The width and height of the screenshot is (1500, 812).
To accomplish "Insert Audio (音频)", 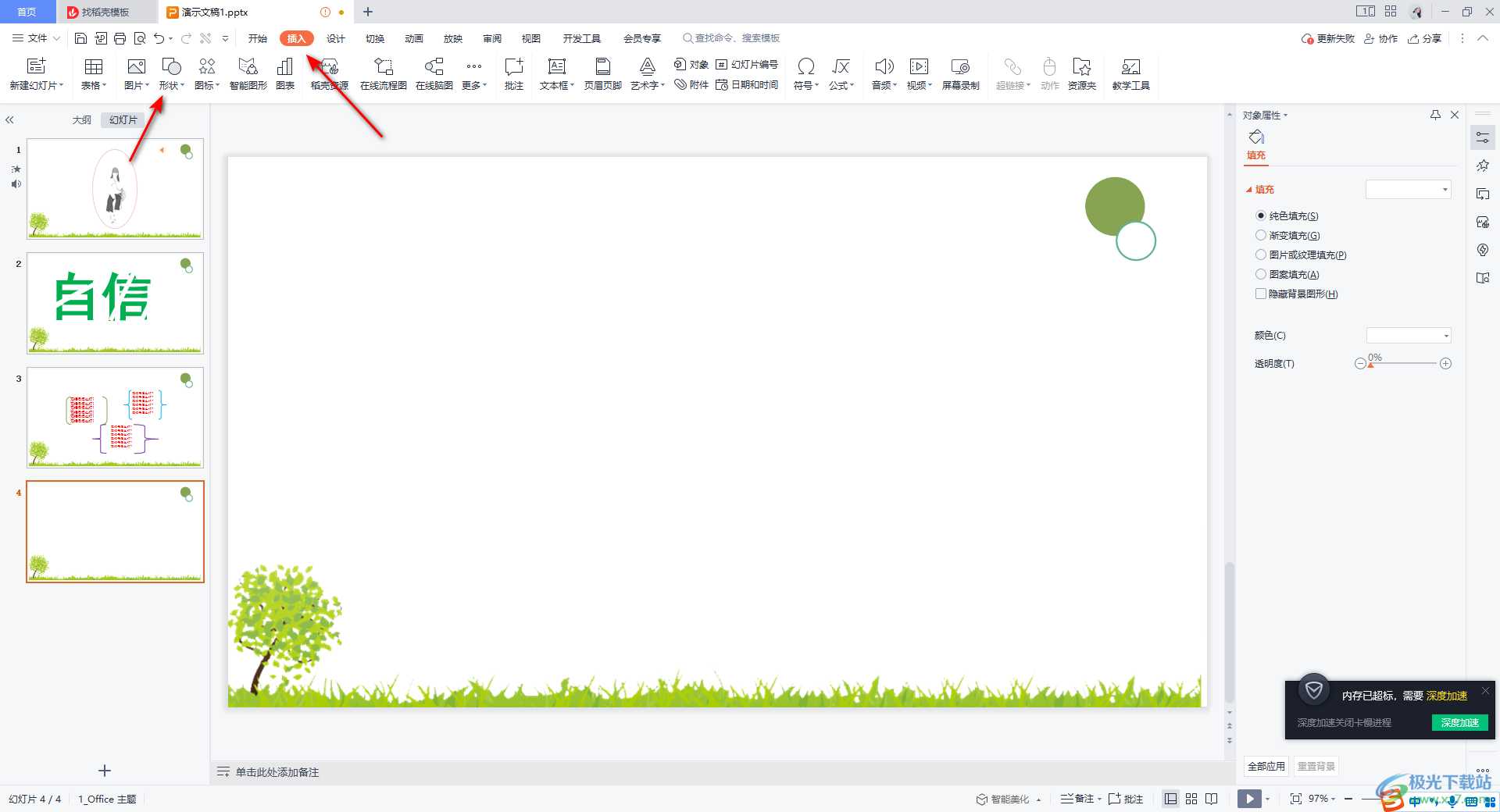I will [x=884, y=74].
